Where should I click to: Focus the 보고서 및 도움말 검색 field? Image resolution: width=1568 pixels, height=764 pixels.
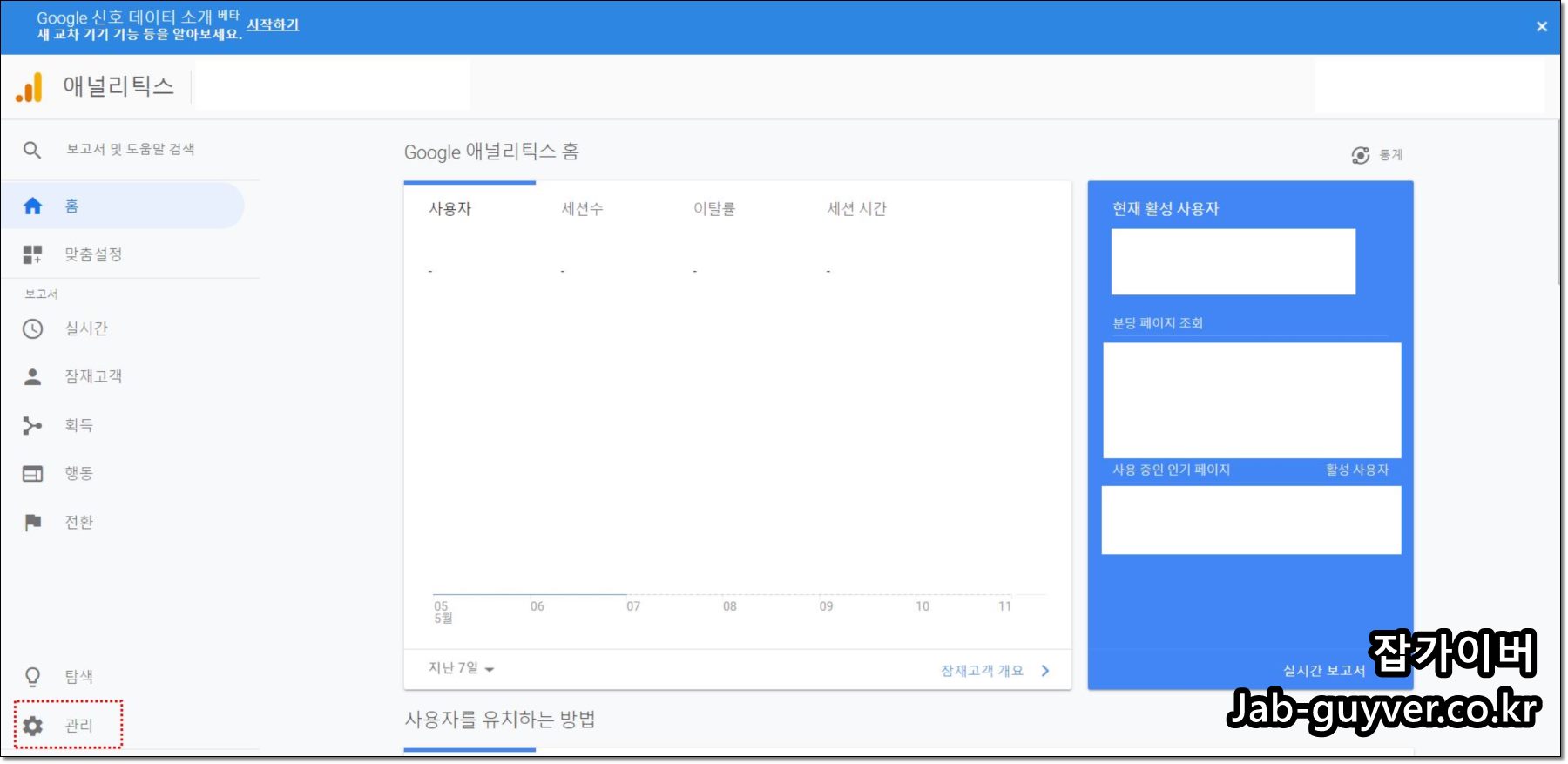[131, 150]
